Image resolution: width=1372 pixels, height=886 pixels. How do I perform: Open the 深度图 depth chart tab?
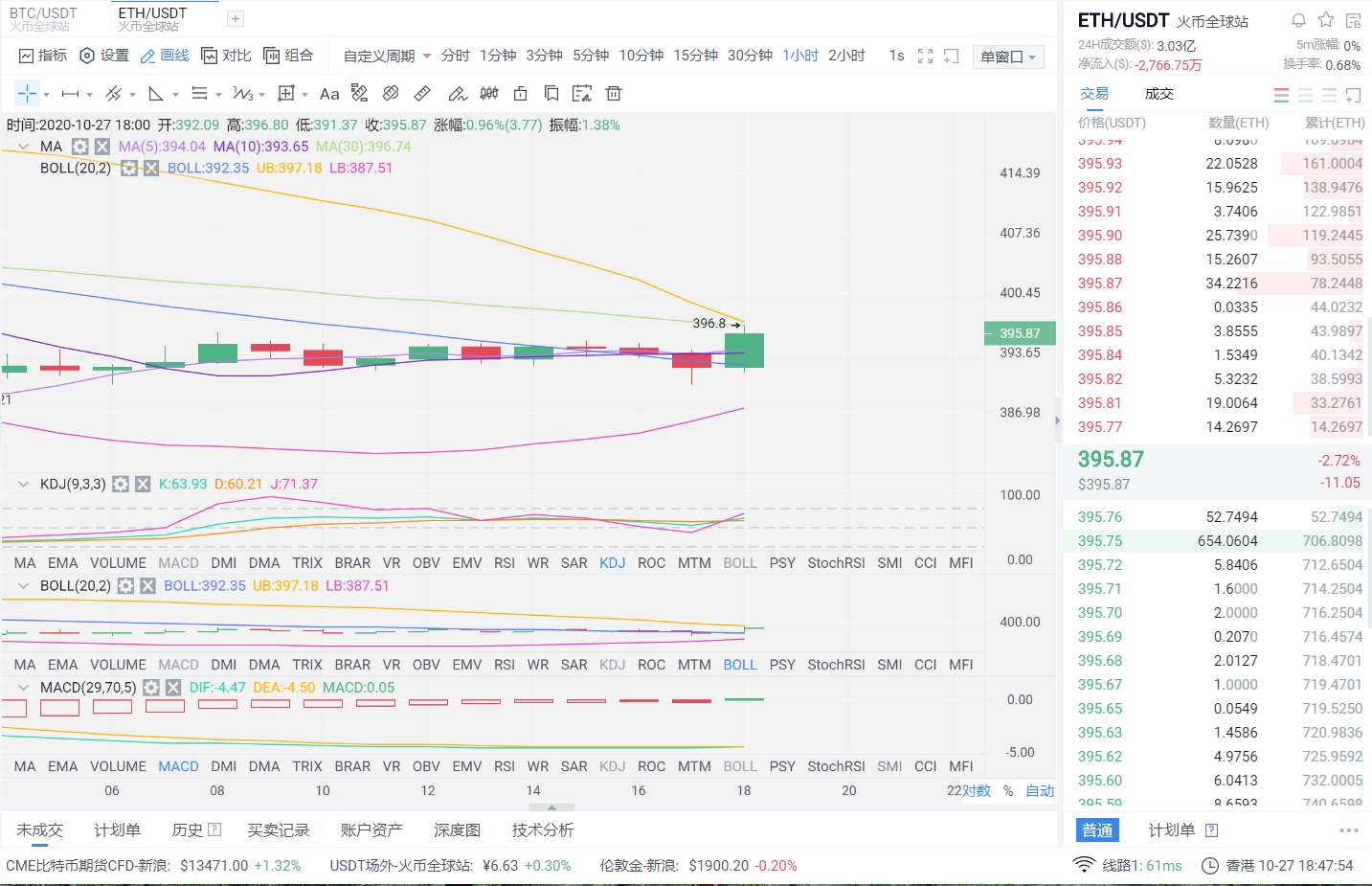point(457,829)
